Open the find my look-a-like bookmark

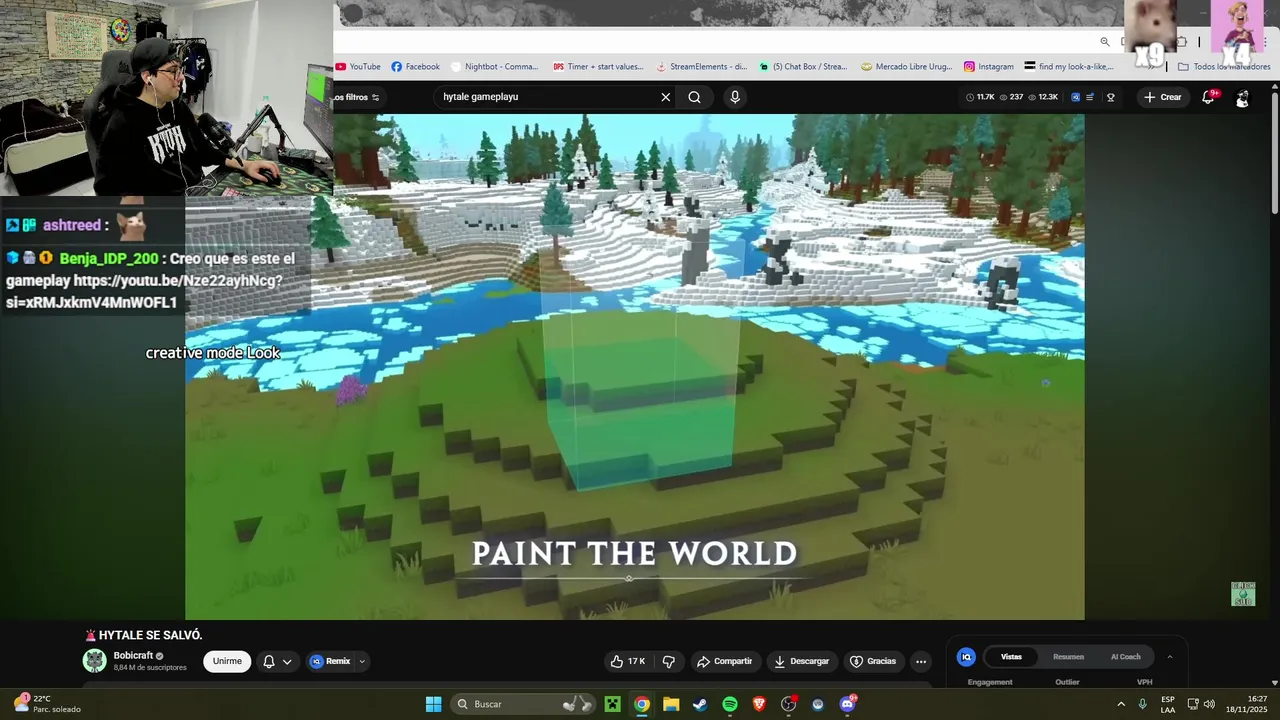click(1069, 67)
